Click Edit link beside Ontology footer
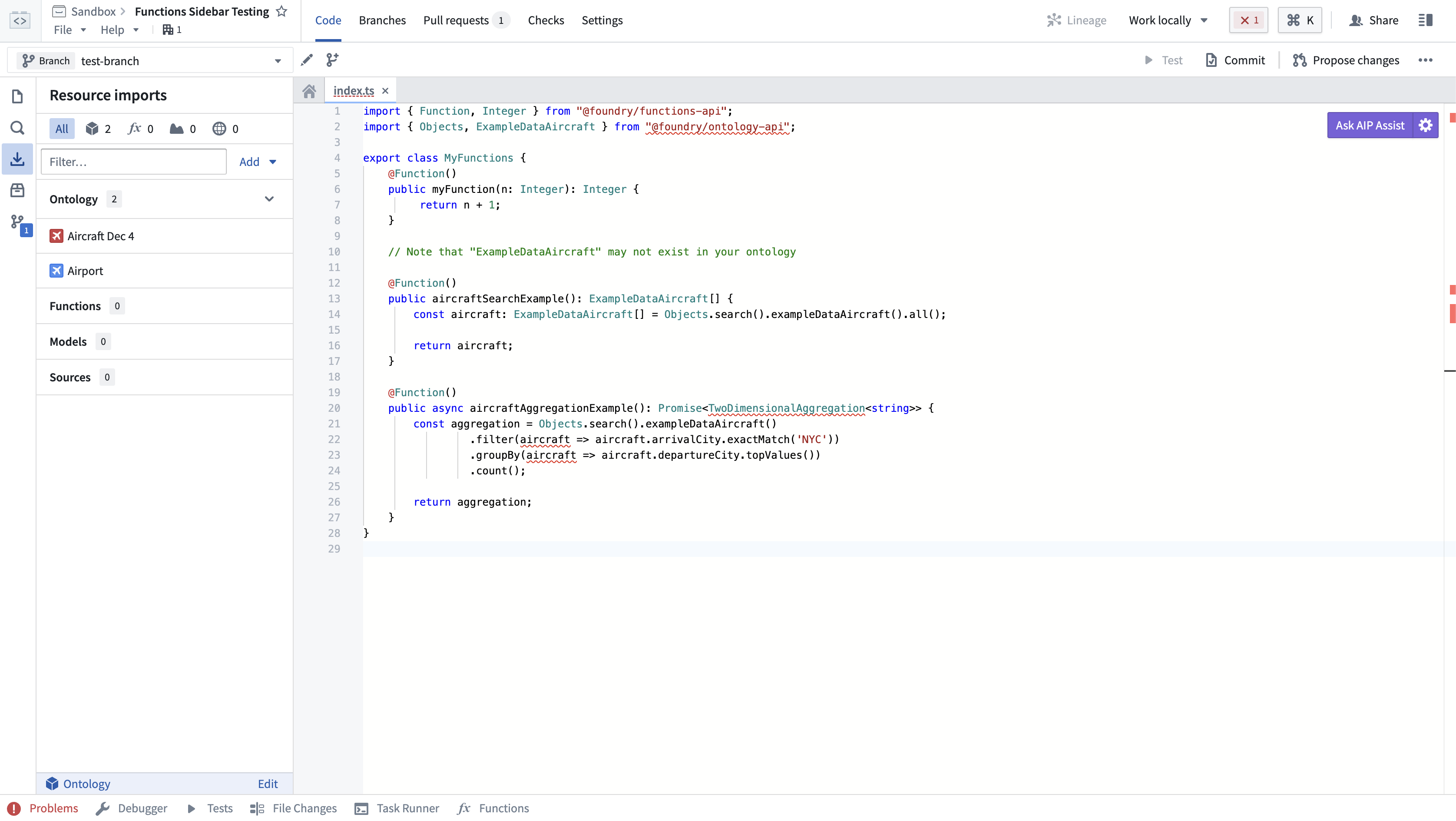The width and height of the screenshot is (1456, 821). pos(267,784)
